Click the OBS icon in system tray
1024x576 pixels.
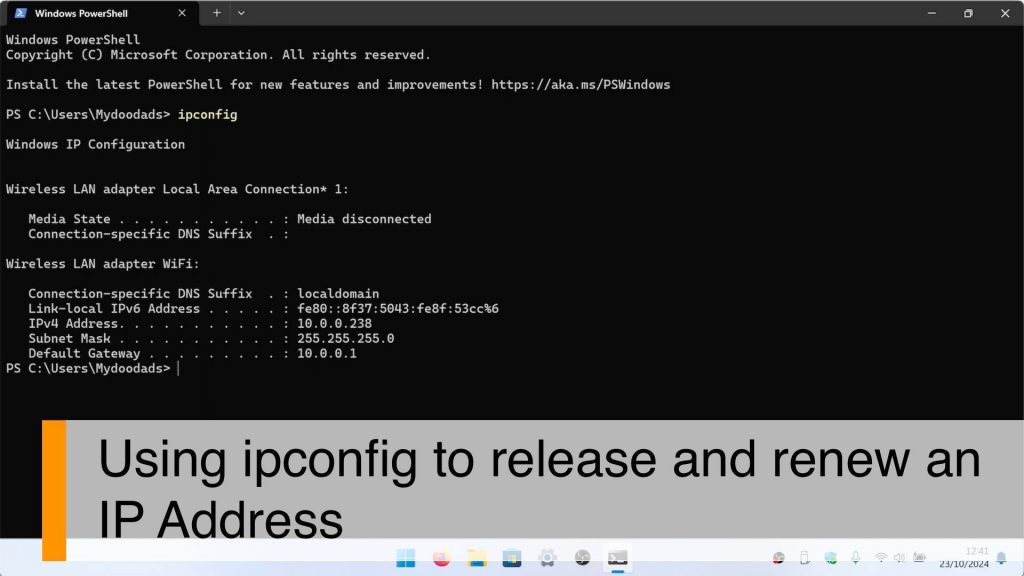click(778, 558)
